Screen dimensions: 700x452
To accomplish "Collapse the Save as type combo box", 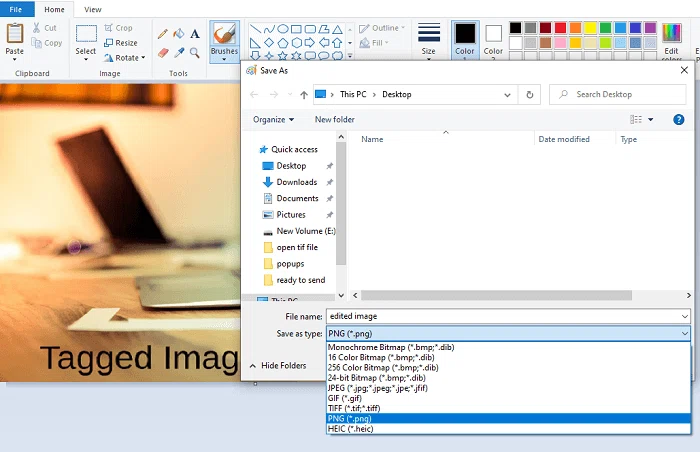I will 685,333.
